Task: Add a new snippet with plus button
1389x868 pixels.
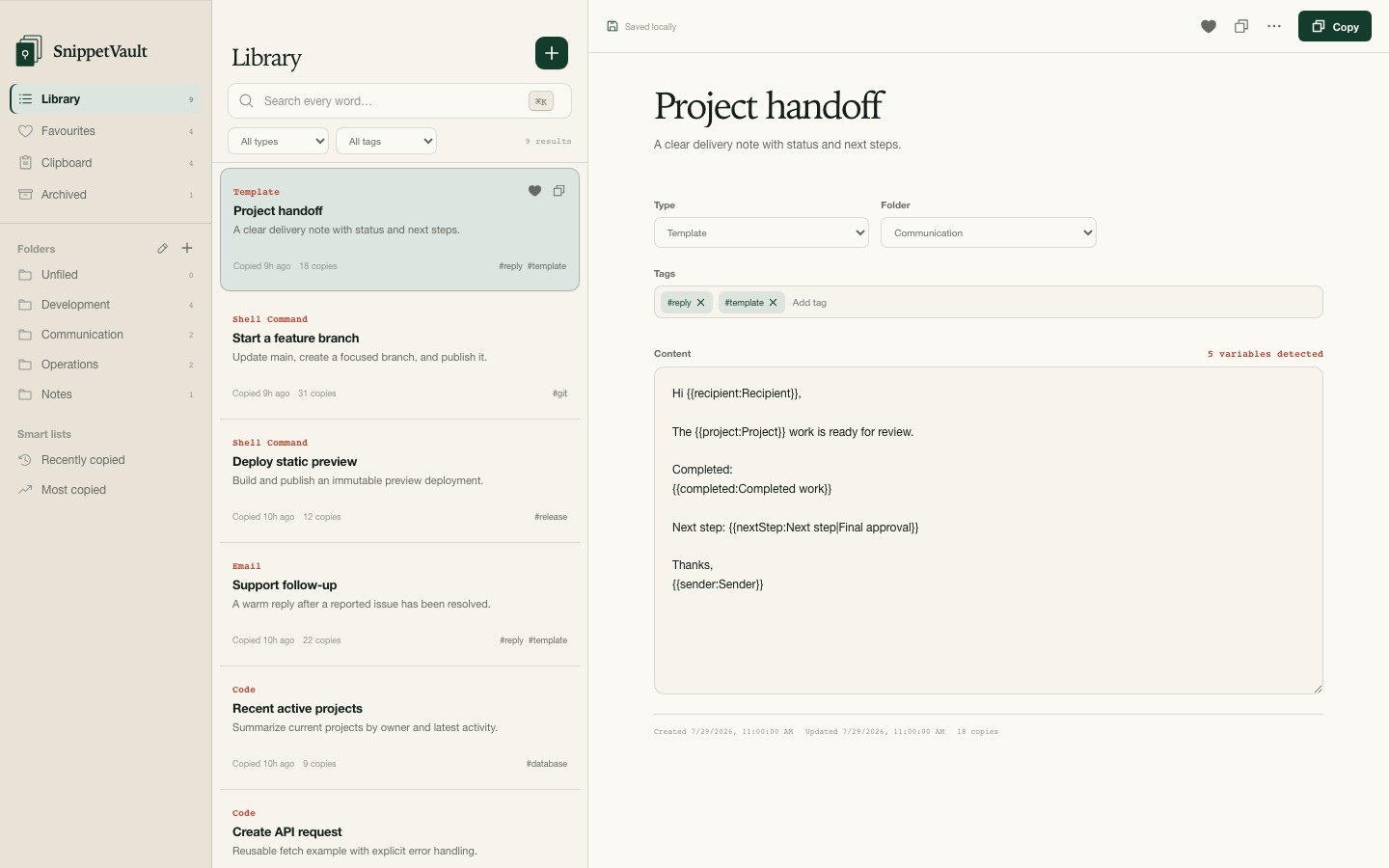Action: pyautogui.click(x=552, y=53)
